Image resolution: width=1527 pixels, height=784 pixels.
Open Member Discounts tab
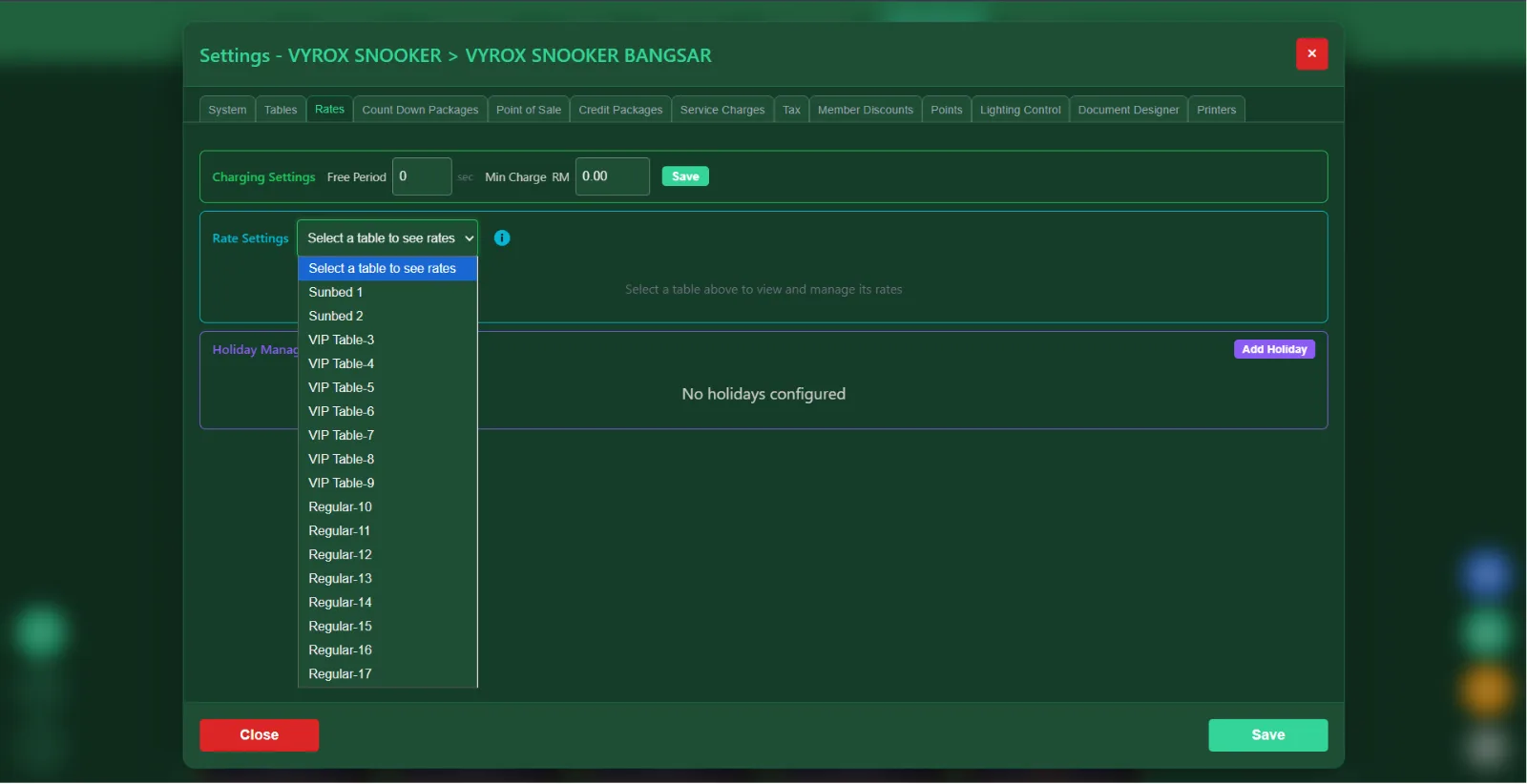866,110
